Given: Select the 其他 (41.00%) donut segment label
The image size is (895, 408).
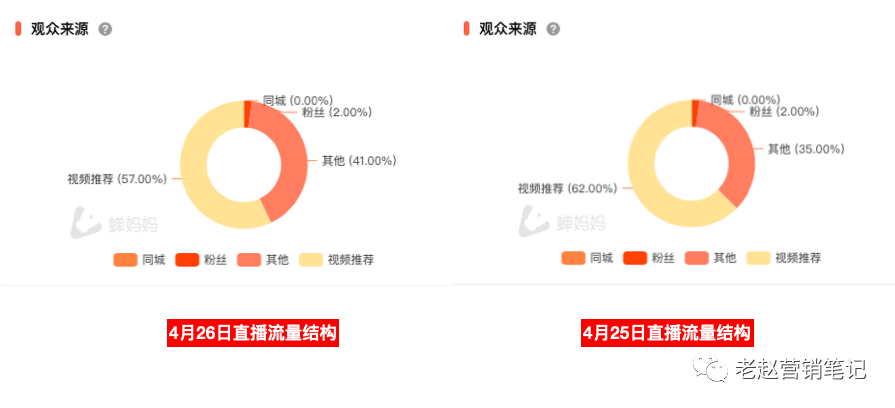Looking at the screenshot, I should pos(359,161).
